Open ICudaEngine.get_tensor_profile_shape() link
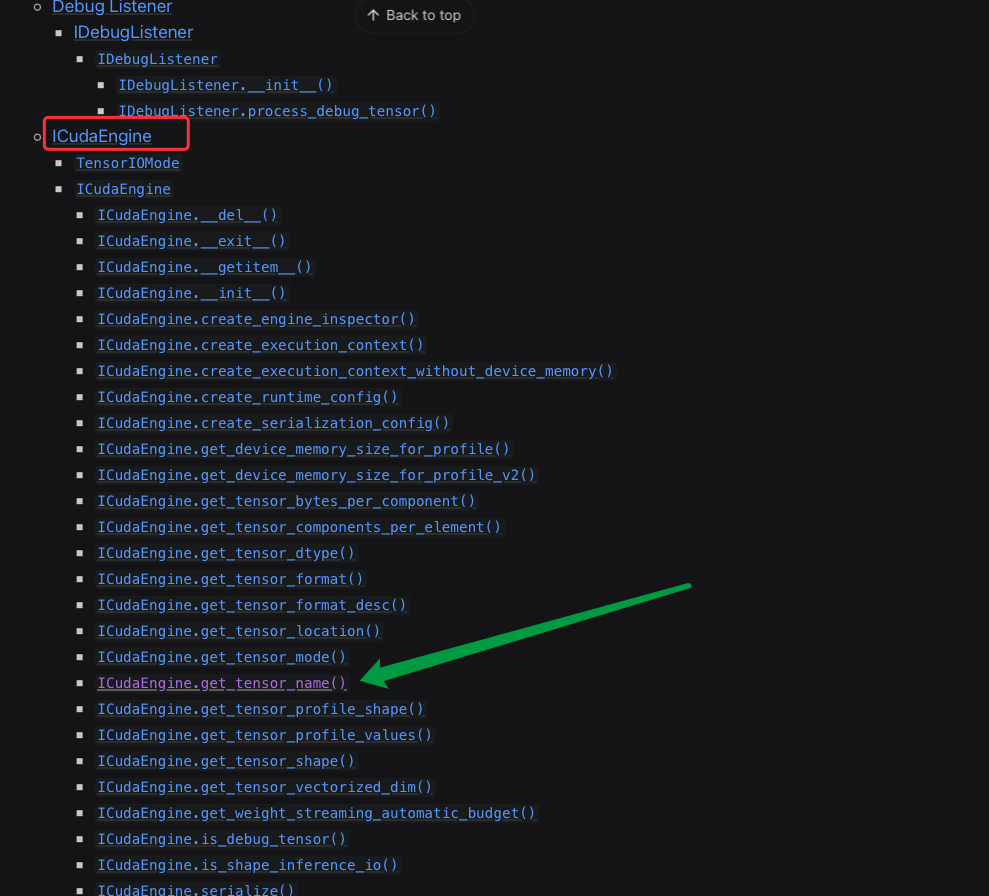This screenshot has height=896, width=989. [260, 708]
